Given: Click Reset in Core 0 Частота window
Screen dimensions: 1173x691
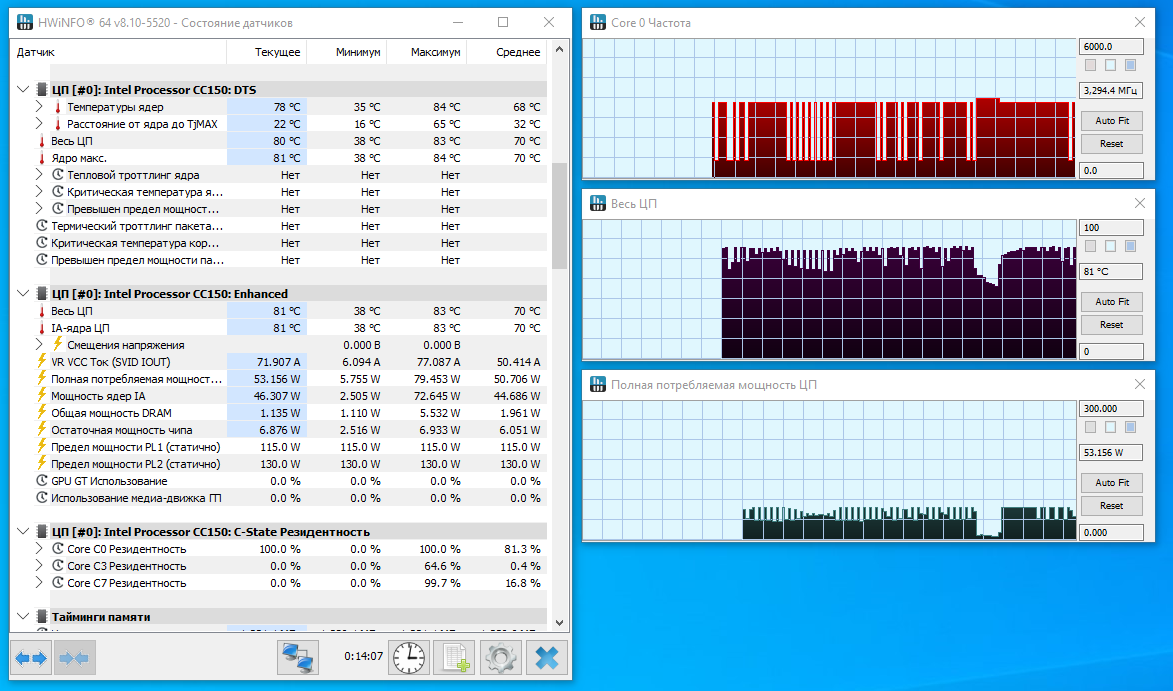Looking at the screenshot, I should [x=1112, y=144].
